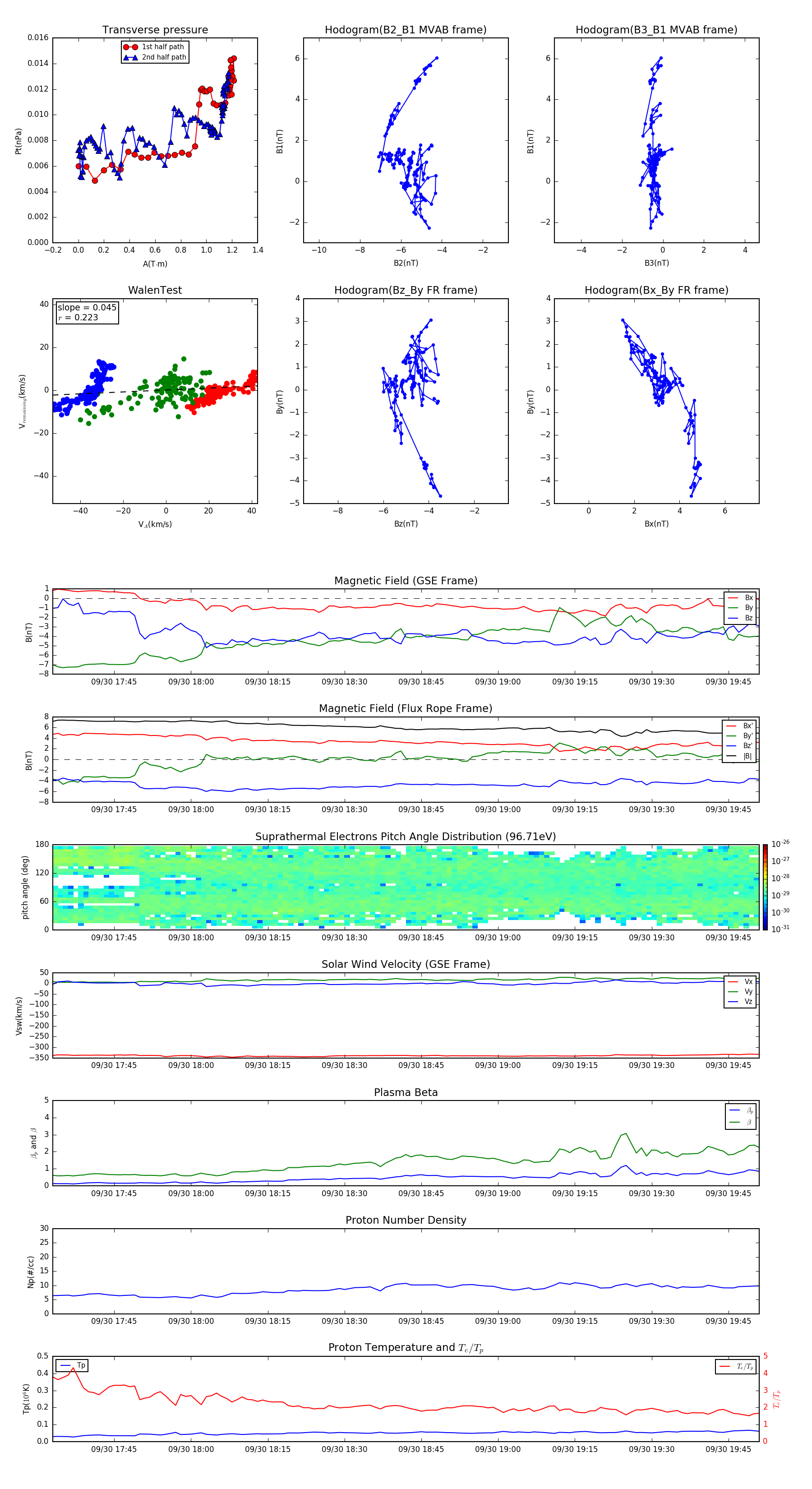The image size is (812, 1489).
Task: Click the "pitch angle (deg)" y-axis label
Action: tap(25, 887)
